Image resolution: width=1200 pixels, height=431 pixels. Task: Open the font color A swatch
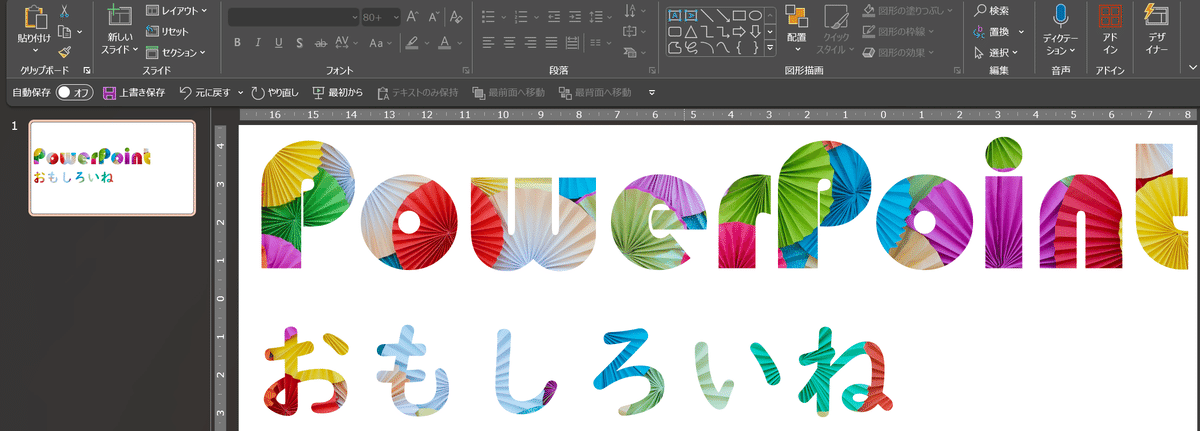445,42
